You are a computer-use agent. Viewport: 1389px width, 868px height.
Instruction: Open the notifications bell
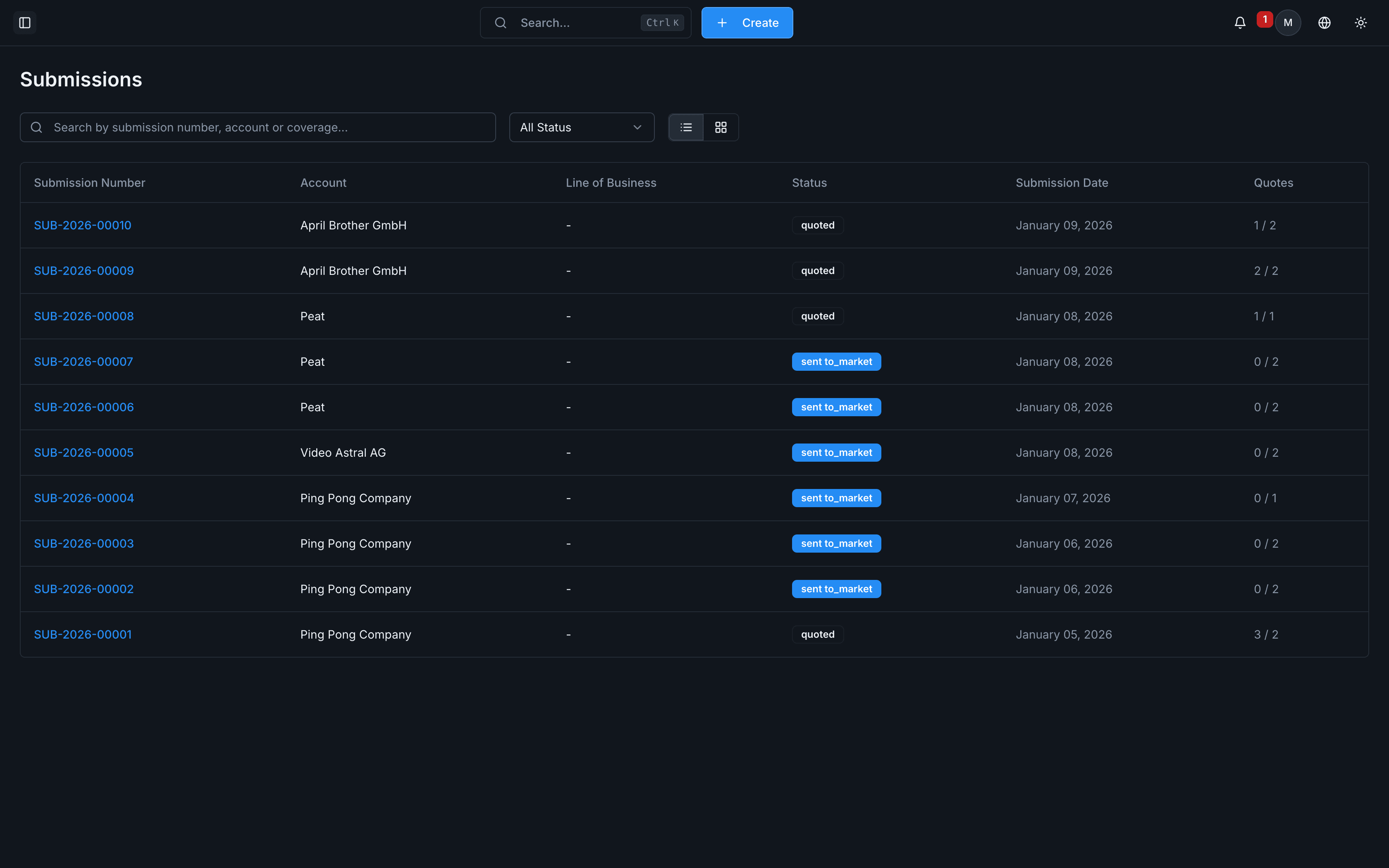click(1240, 23)
